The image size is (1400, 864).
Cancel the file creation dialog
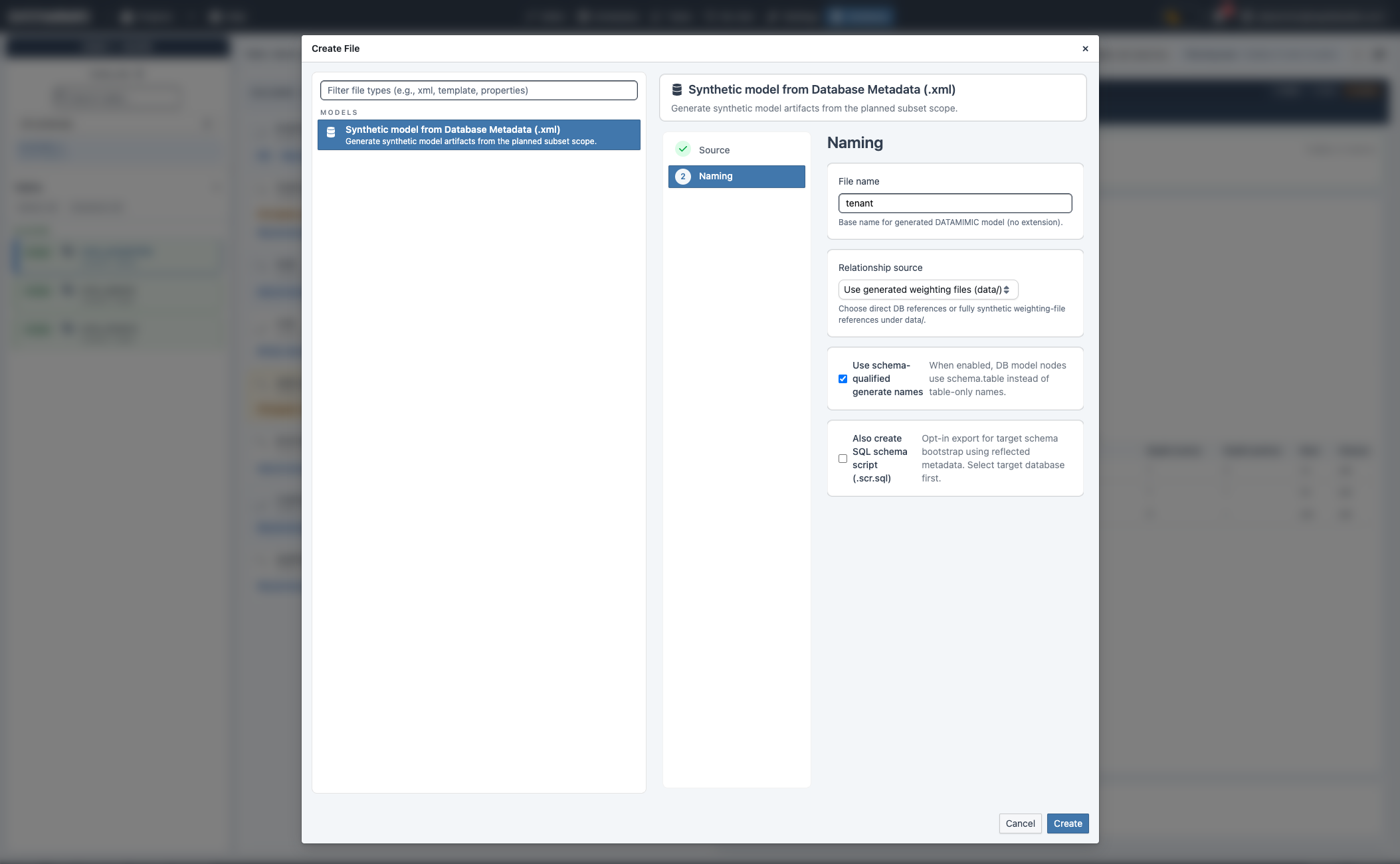1021,823
